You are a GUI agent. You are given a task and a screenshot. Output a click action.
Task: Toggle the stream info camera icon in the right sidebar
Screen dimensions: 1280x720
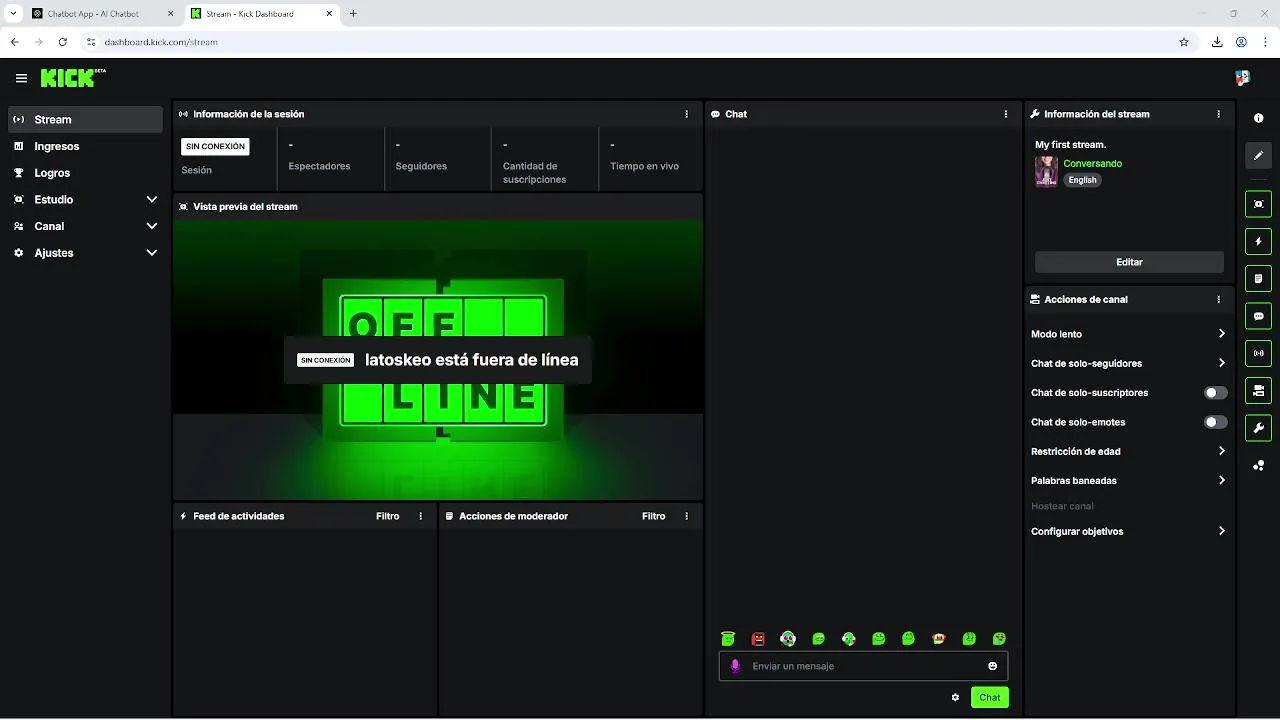click(1258, 390)
